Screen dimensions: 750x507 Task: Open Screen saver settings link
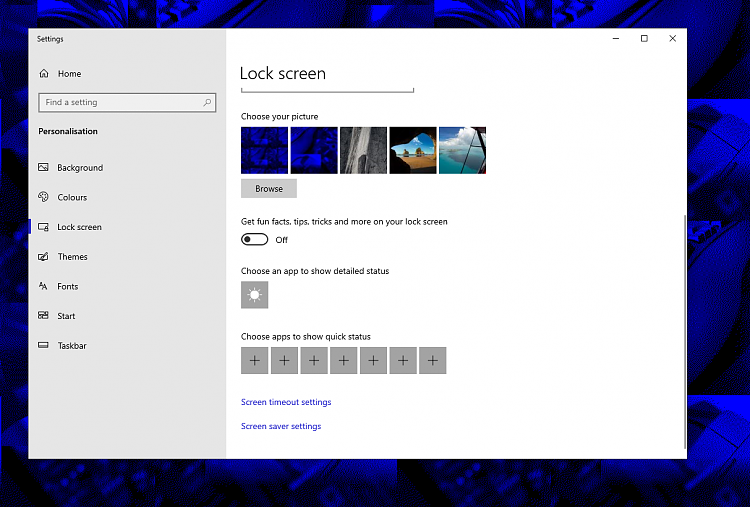281,426
